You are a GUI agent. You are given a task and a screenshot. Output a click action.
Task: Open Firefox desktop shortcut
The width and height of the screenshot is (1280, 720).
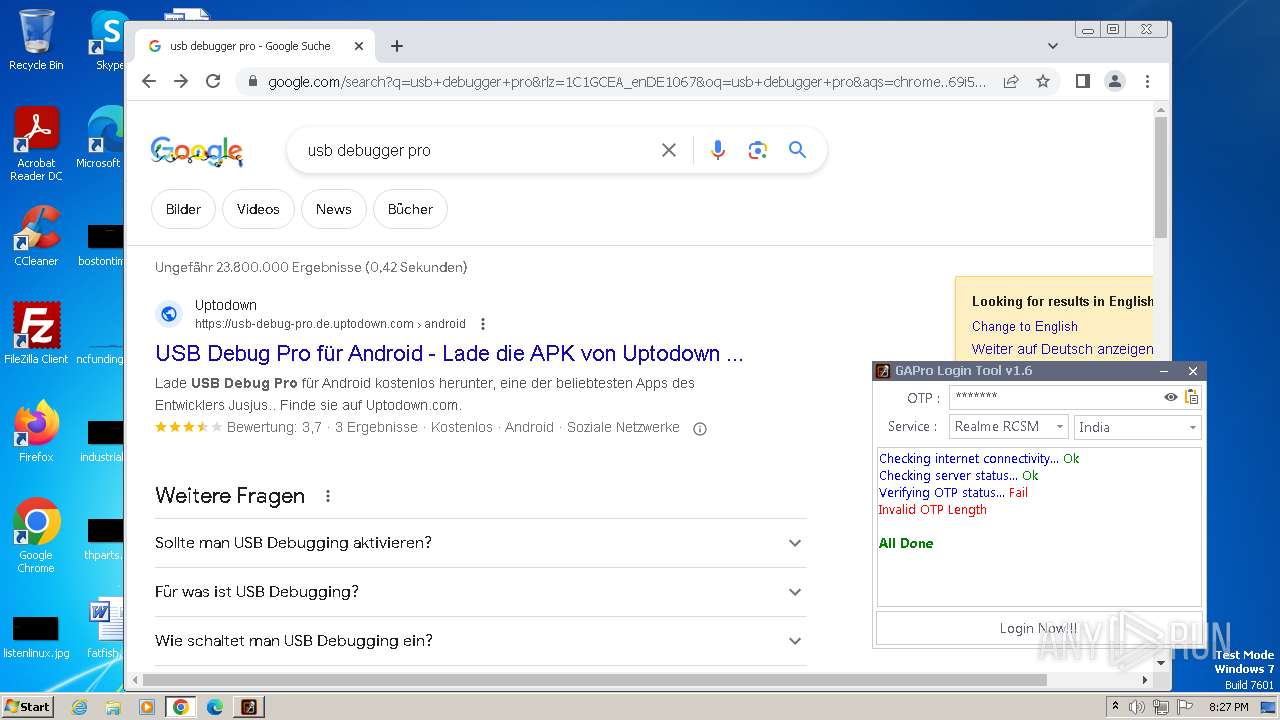click(36, 431)
